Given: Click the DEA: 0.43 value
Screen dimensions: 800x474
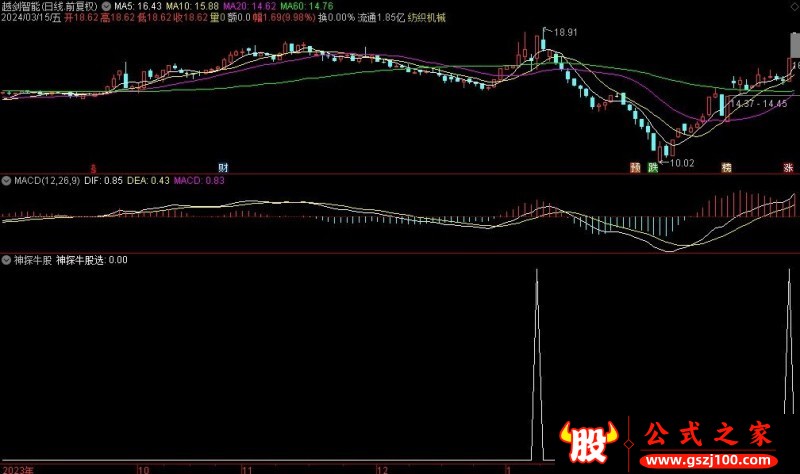Looking at the screenshot, I should [148, 181].
